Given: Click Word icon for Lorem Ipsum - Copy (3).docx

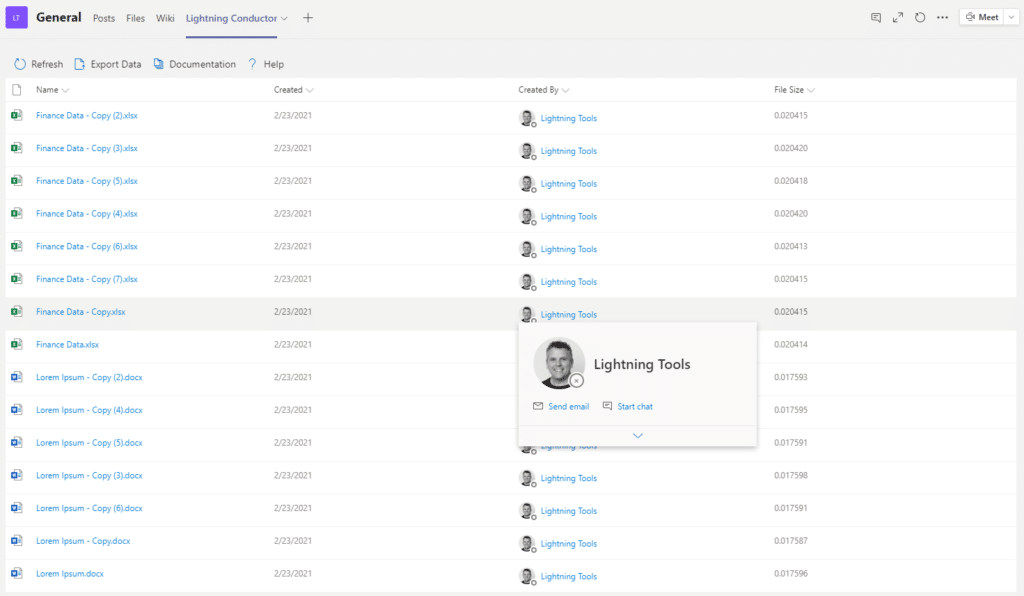Looking at the screenshot, I should click(x=16, y=475).
